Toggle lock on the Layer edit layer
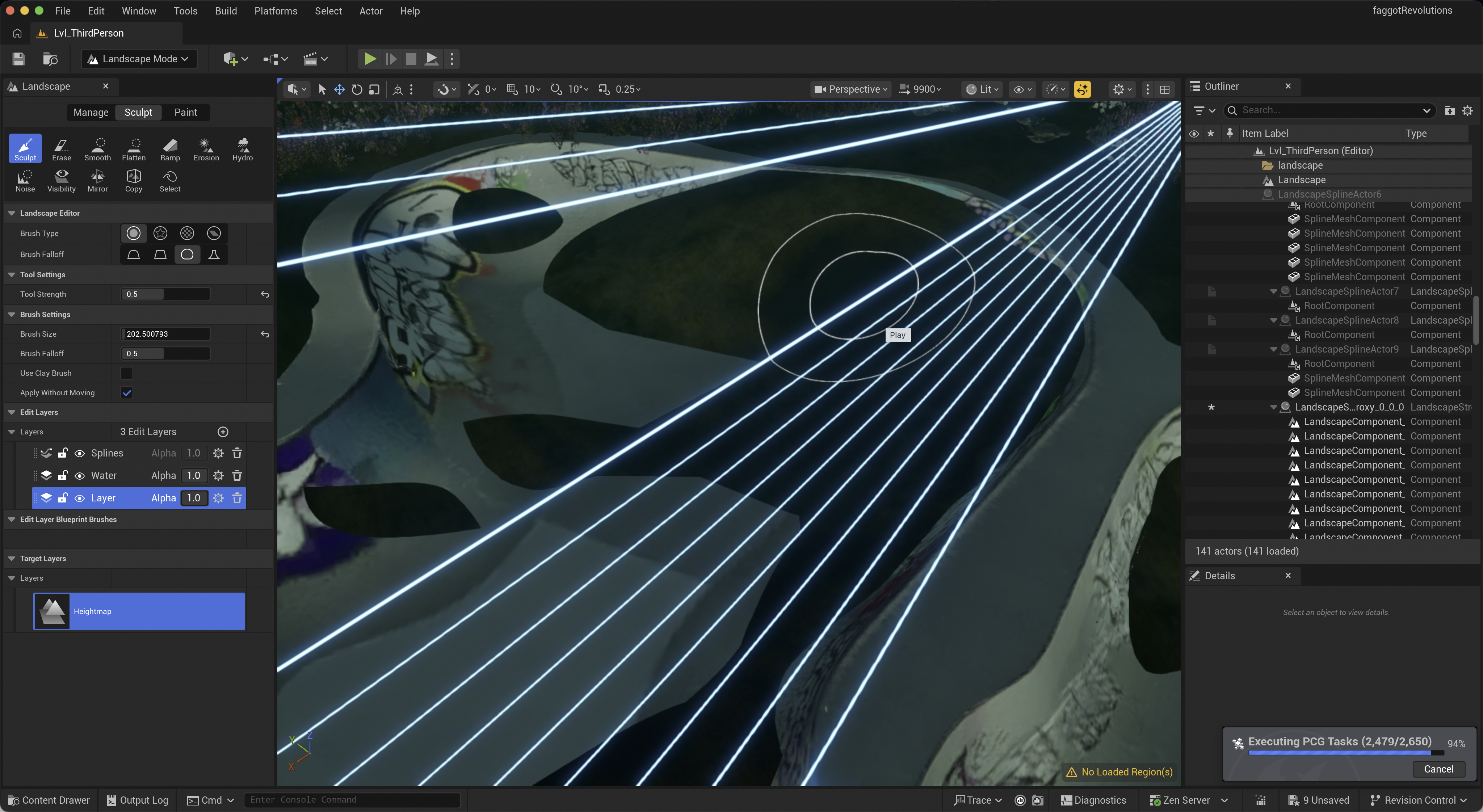The height and width of the screenshot is (812, 1483). 63,498
